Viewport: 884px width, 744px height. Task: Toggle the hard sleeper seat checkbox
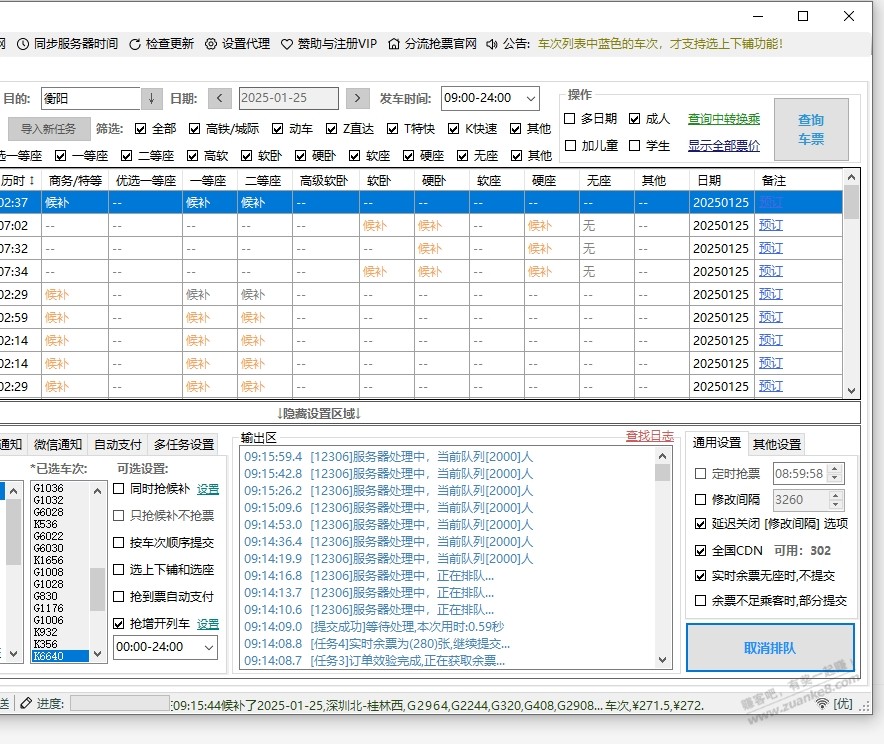pos(300,156)
